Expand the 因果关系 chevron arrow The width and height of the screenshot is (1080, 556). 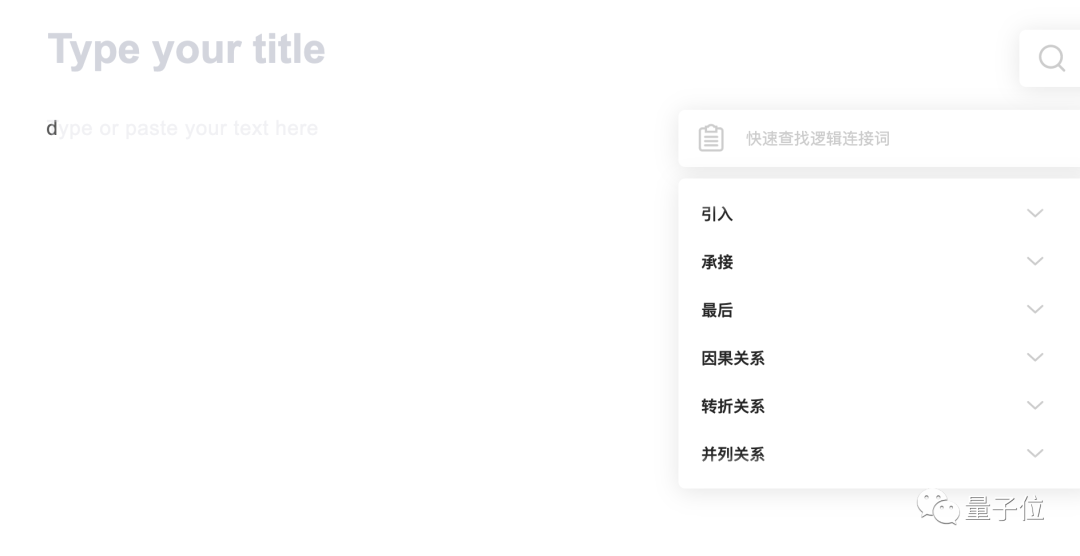pyautogui.click(x=1035, y=357)
